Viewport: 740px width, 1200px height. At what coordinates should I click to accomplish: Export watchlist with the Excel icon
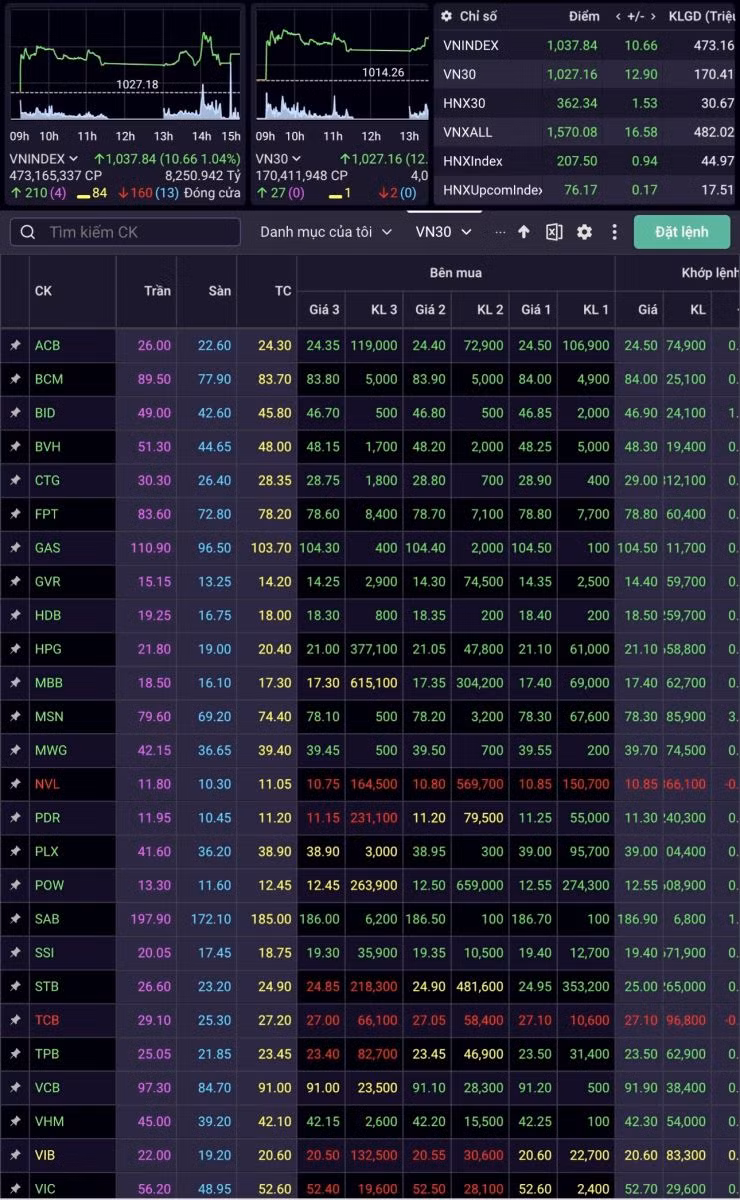pos(554,232)
